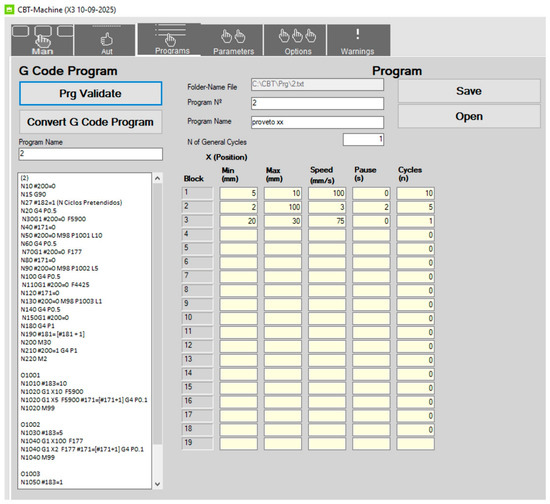550x504 pixels.
Task: Click the O1003 subprogram line
Action: coord(30,474)
